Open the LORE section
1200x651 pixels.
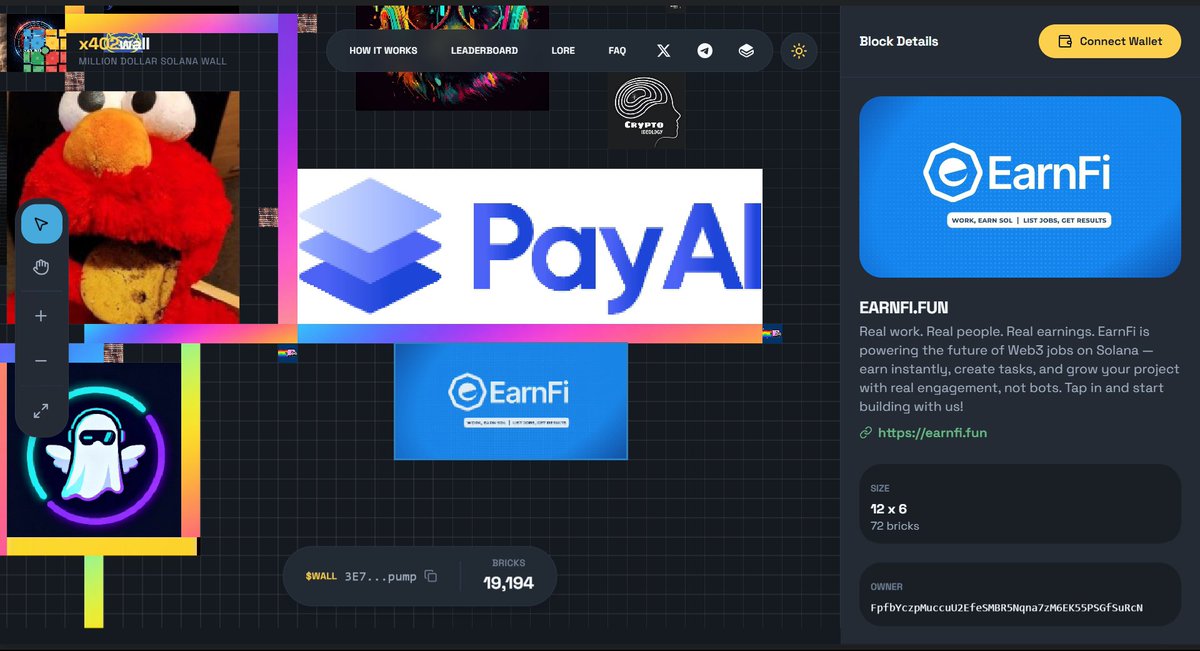click(563, 51)
